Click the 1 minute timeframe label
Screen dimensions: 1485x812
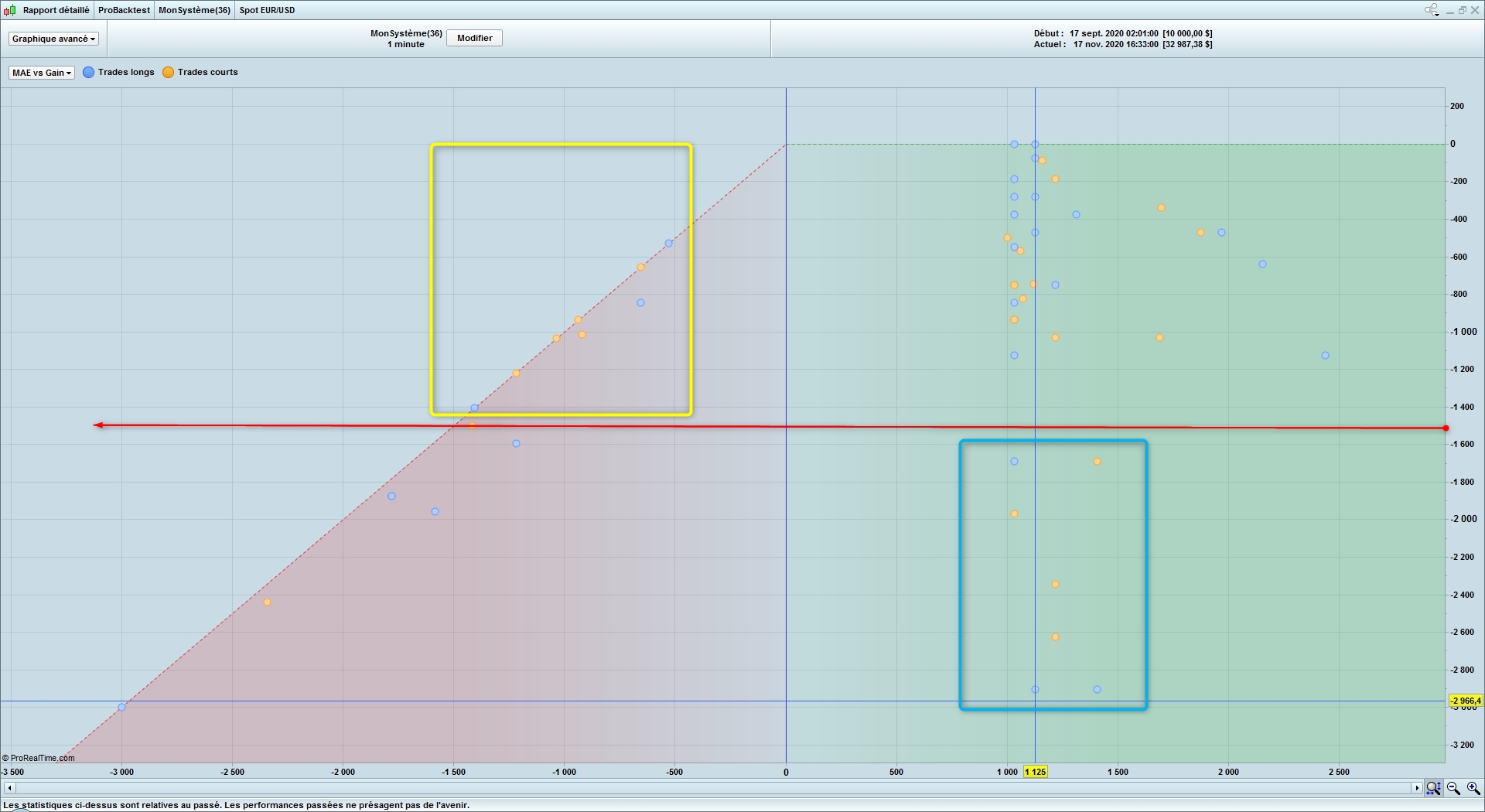tap(406, 44)
